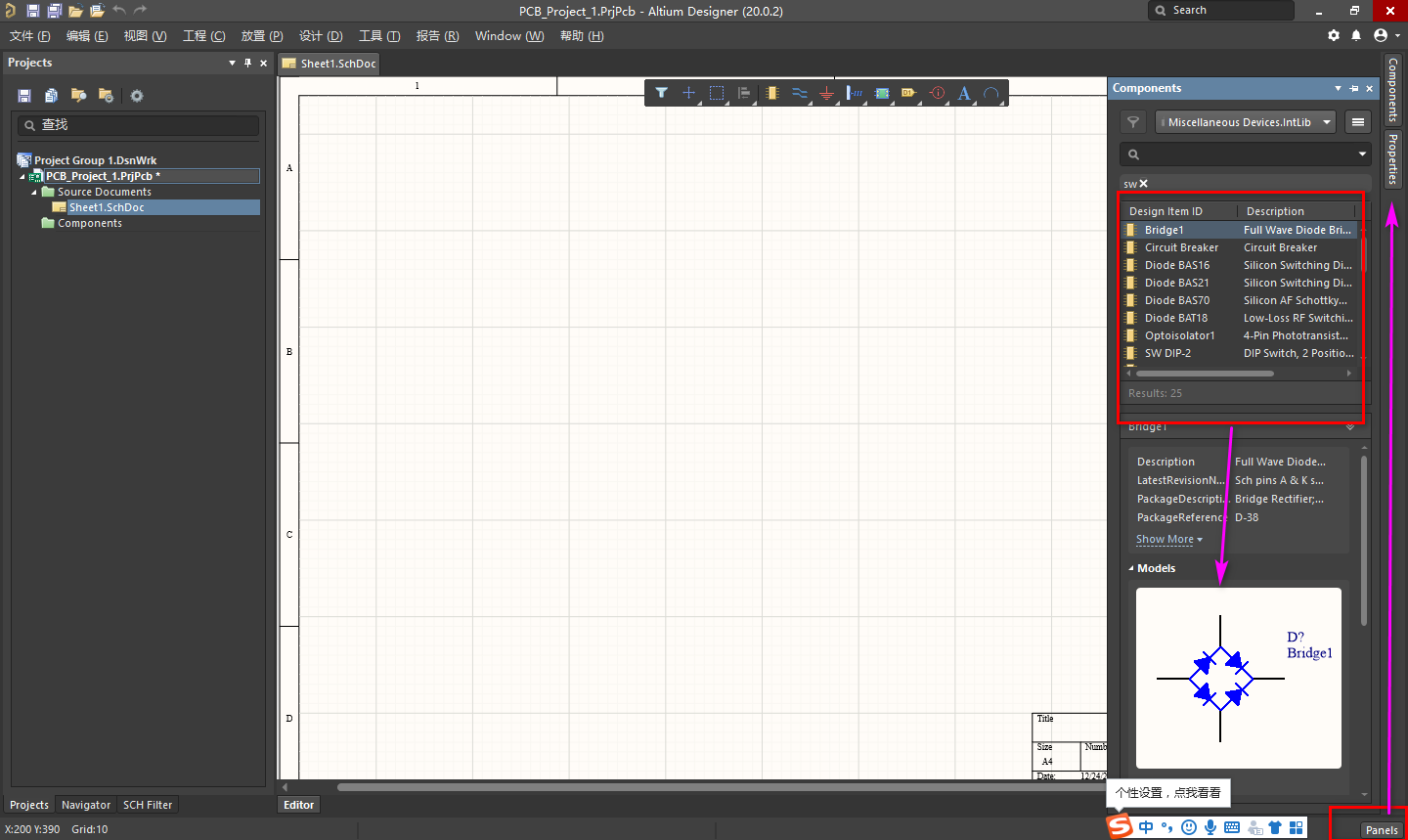Viewport: 1408px width, 840px height.
Task: Open the Components panel options dropdown arrow
Action: (x=1338, y=88)
